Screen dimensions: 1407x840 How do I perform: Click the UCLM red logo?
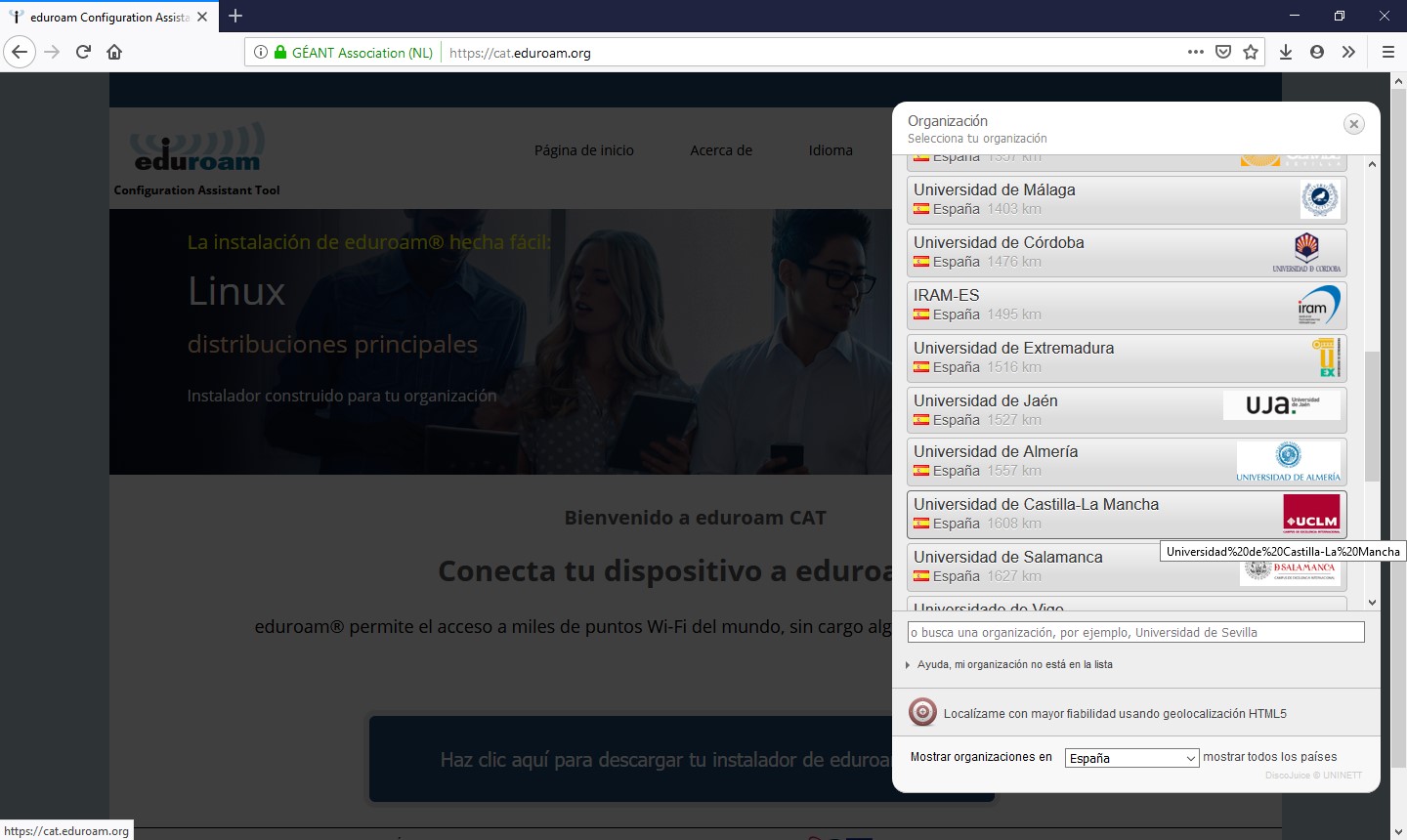tap(1311, 515)
